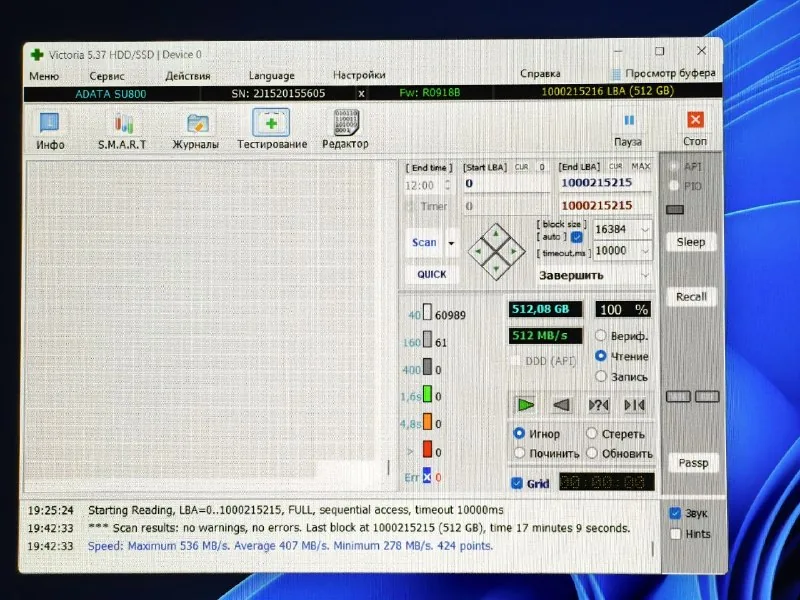Toggle the block size auto checkbox

[x=577, y=237]
